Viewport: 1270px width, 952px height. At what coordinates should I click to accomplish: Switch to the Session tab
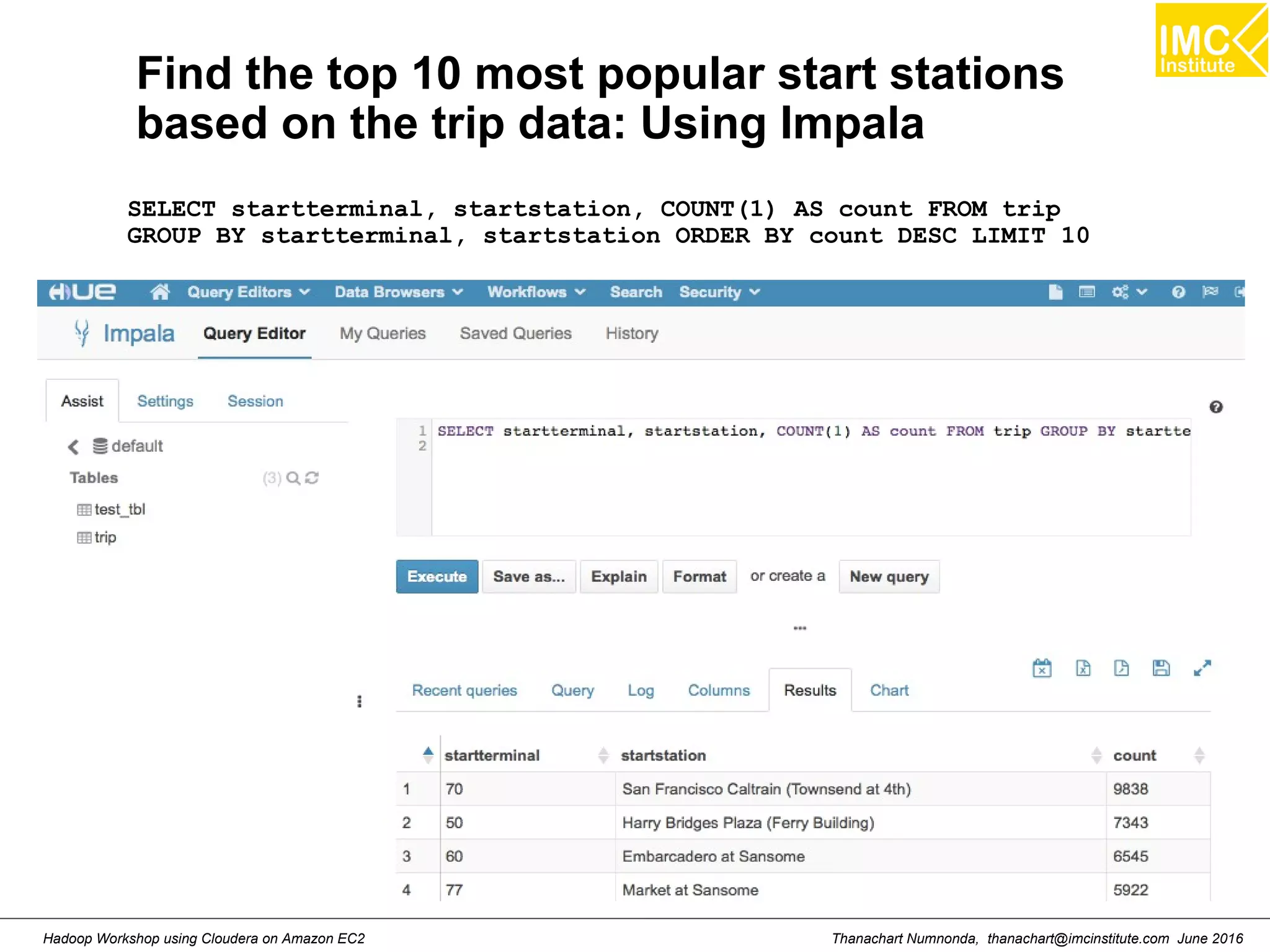click(x=255, y=401)
